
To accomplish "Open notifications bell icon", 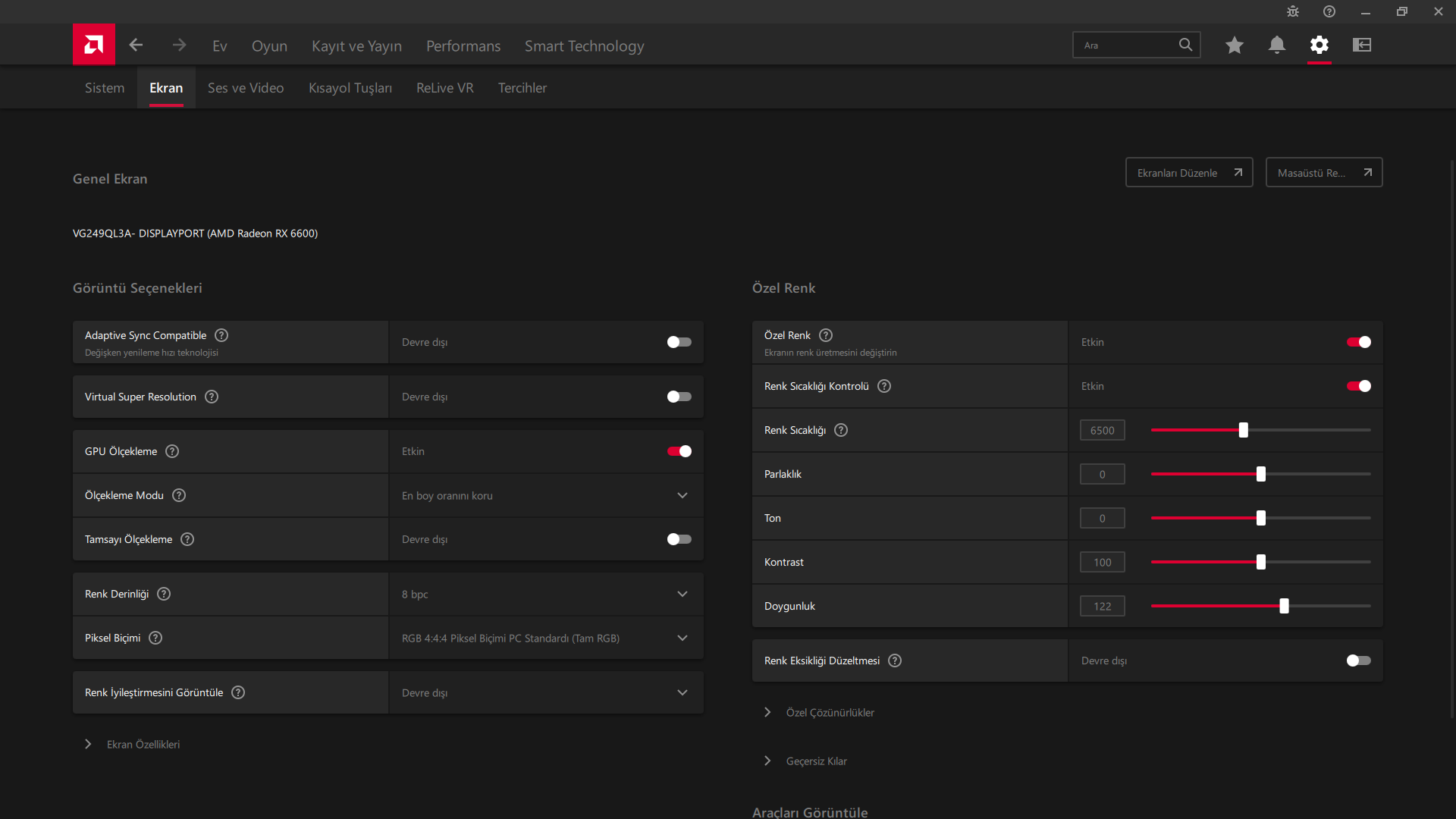I will click(x=1277, y=45).
